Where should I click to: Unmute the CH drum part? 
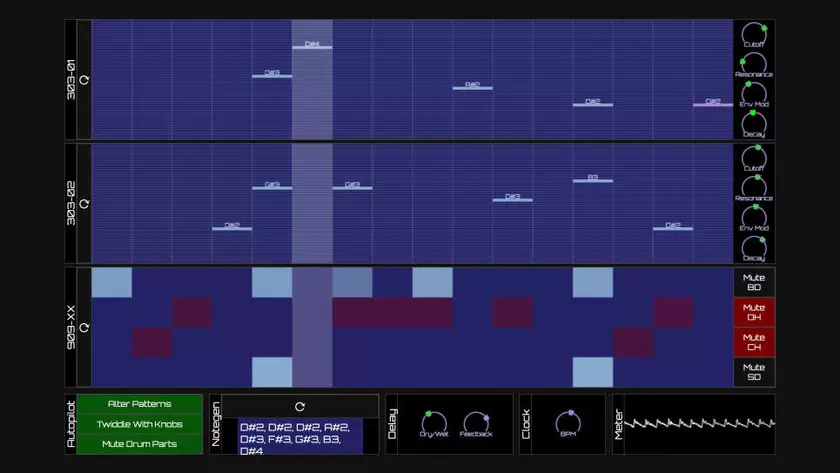753,342
